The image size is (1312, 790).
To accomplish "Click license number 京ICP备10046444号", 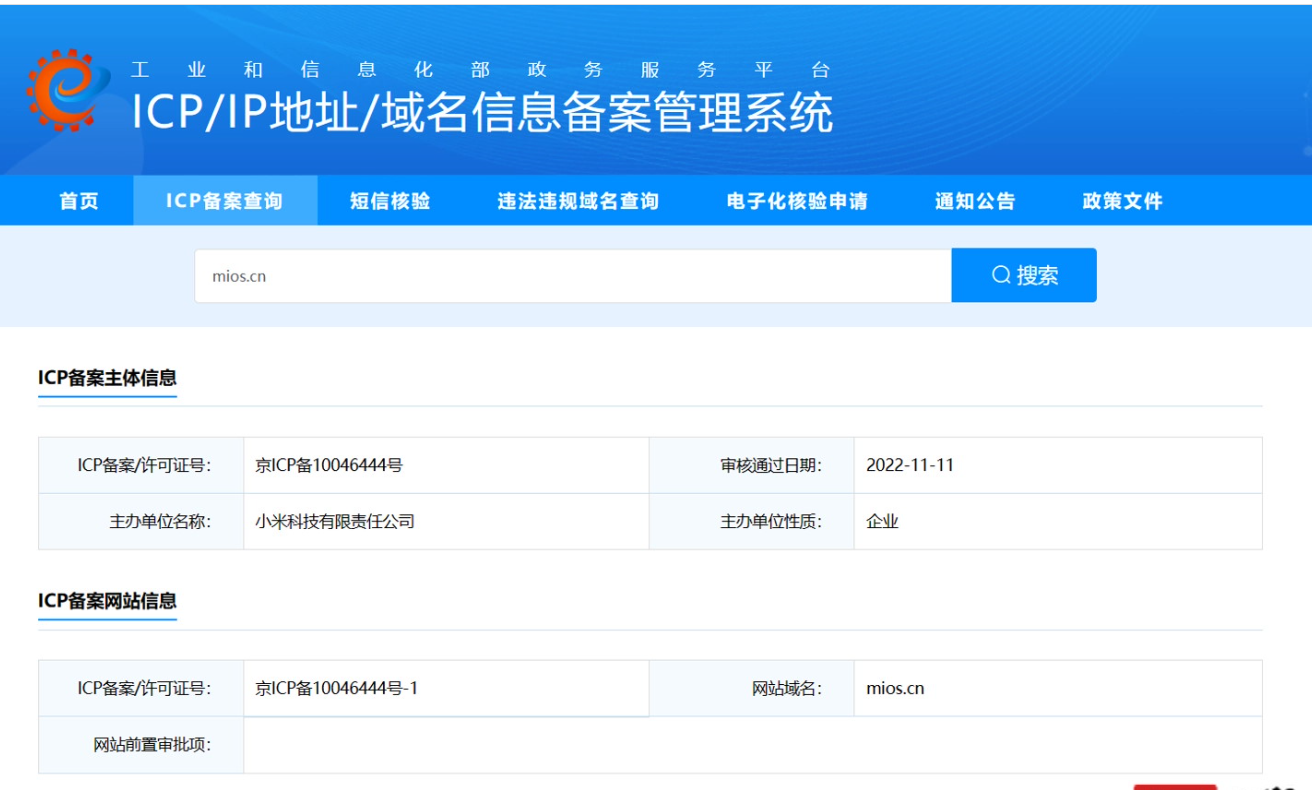I will [x=329, y=465].
